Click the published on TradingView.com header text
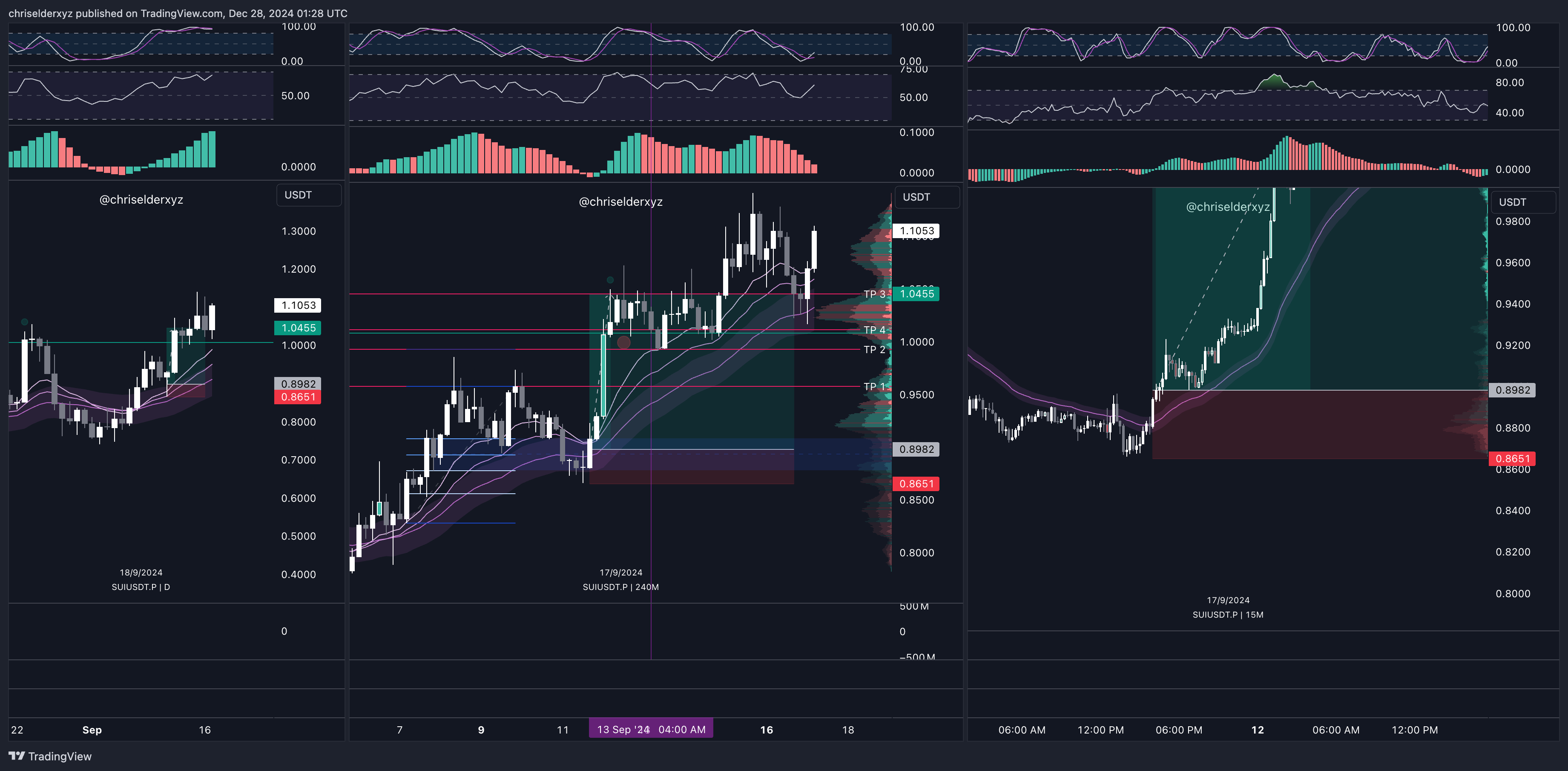Image resolution: width=1568 pixels, height=771 pixels. (x=178, y=13)
